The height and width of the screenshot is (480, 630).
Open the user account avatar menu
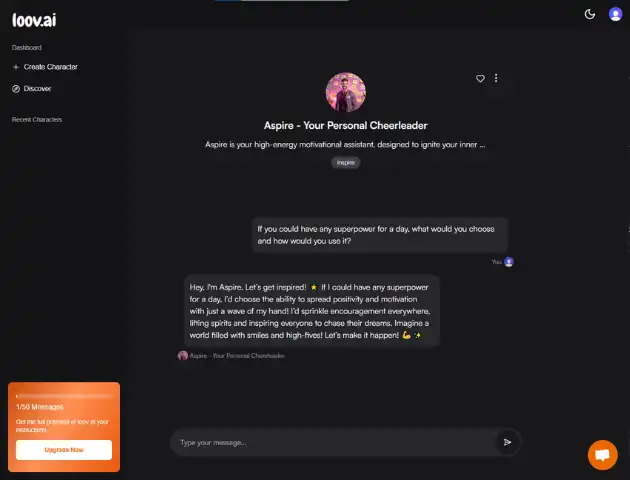(615, 14)
